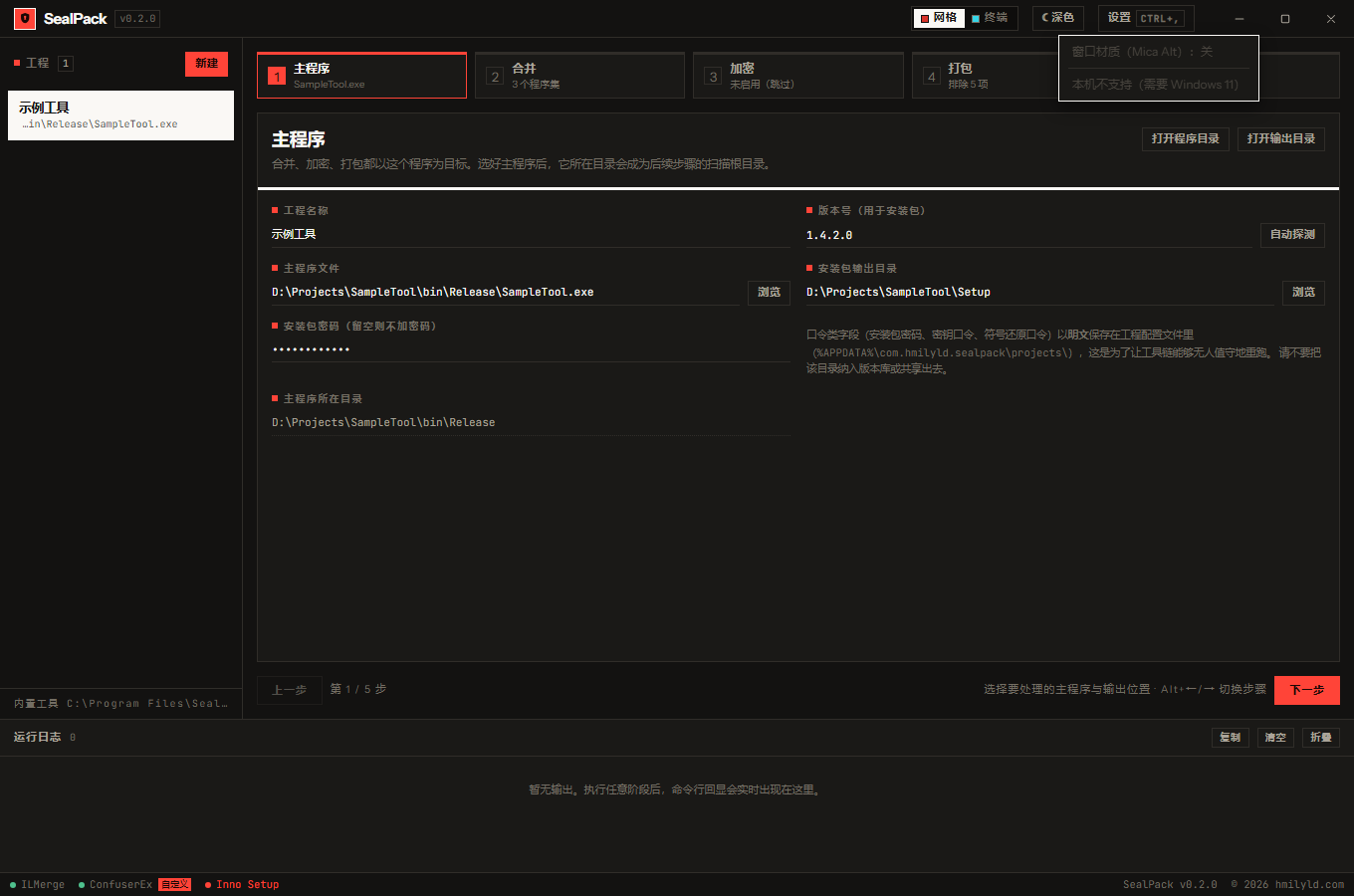Click the ConfuserEx status indicator
1354x896 pixels.
115,884
